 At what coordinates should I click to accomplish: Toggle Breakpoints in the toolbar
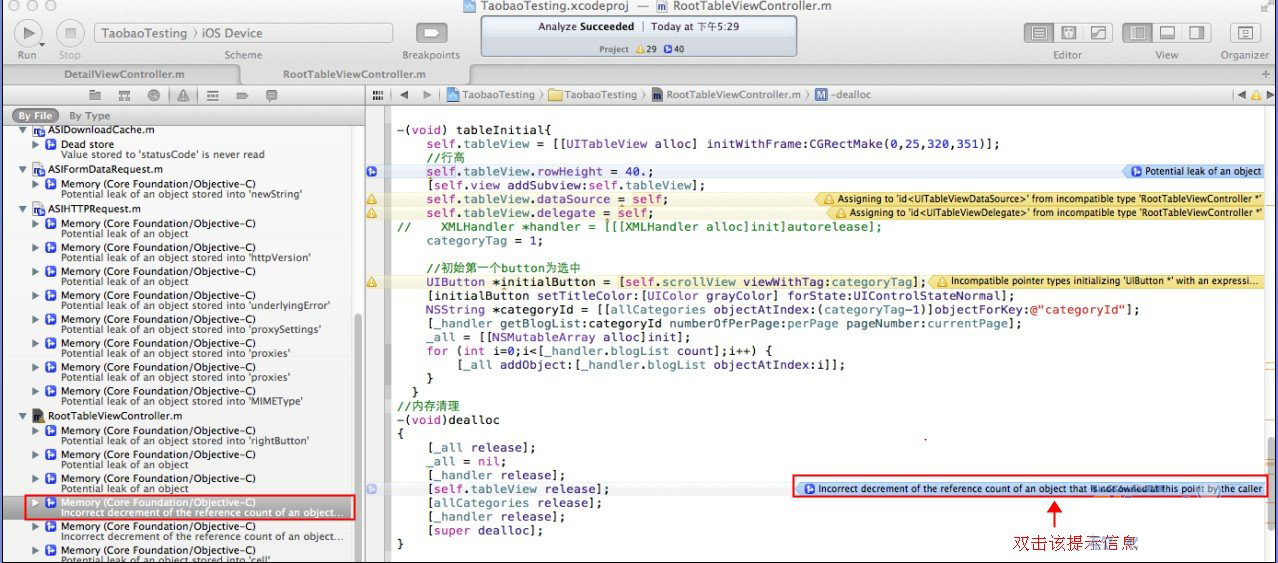pos(431,33)
